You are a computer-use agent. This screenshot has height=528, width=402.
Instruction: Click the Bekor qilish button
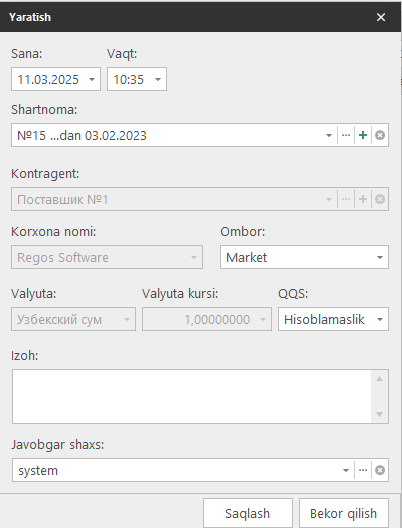point(344,513)
